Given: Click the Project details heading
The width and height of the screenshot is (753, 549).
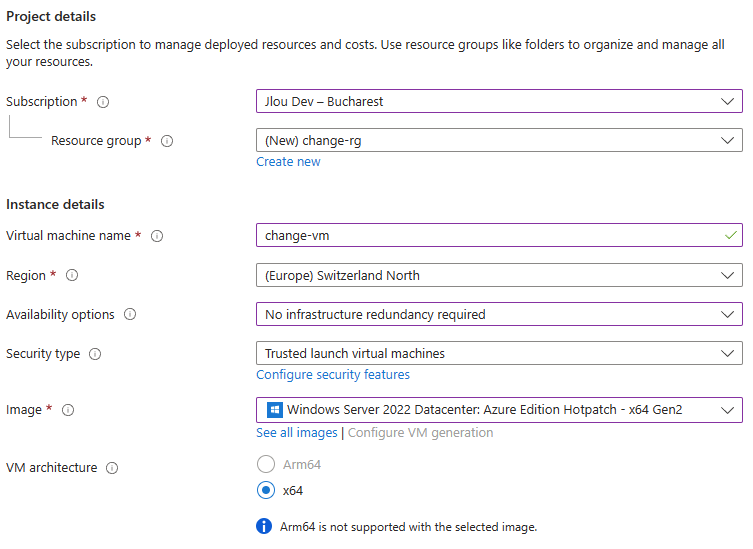Looking at the screenshot, I should click(x=51, y=17).
